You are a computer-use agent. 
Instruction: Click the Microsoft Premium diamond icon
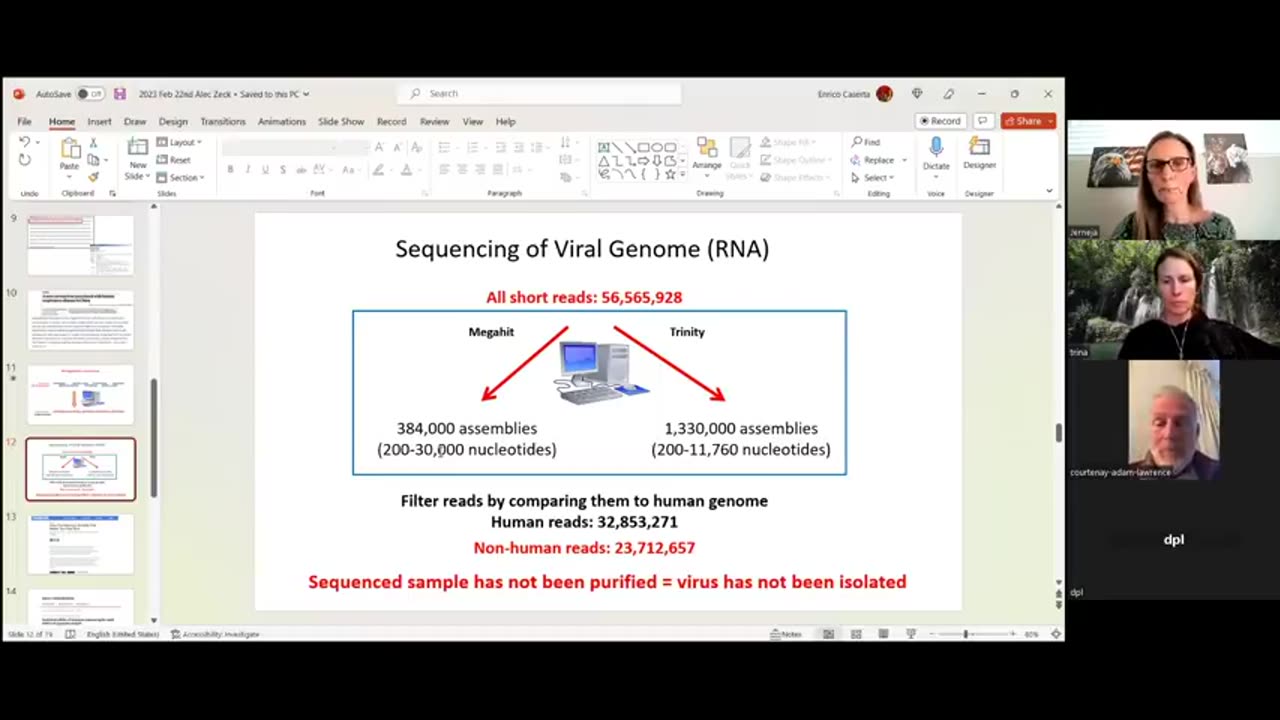point(917,94)
